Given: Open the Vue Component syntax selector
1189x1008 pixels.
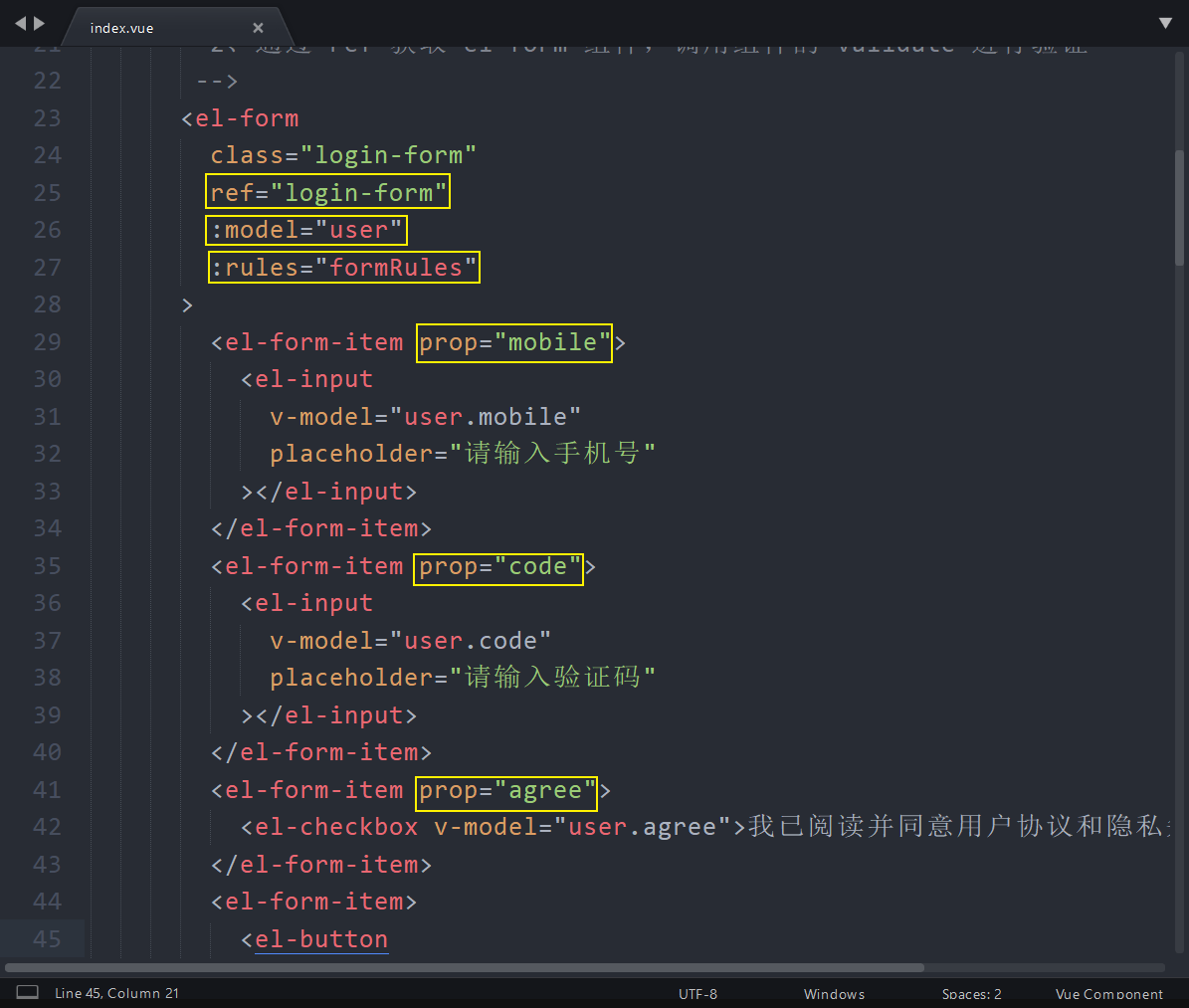Looking at the screenshot, I should tap(1108, 993).
